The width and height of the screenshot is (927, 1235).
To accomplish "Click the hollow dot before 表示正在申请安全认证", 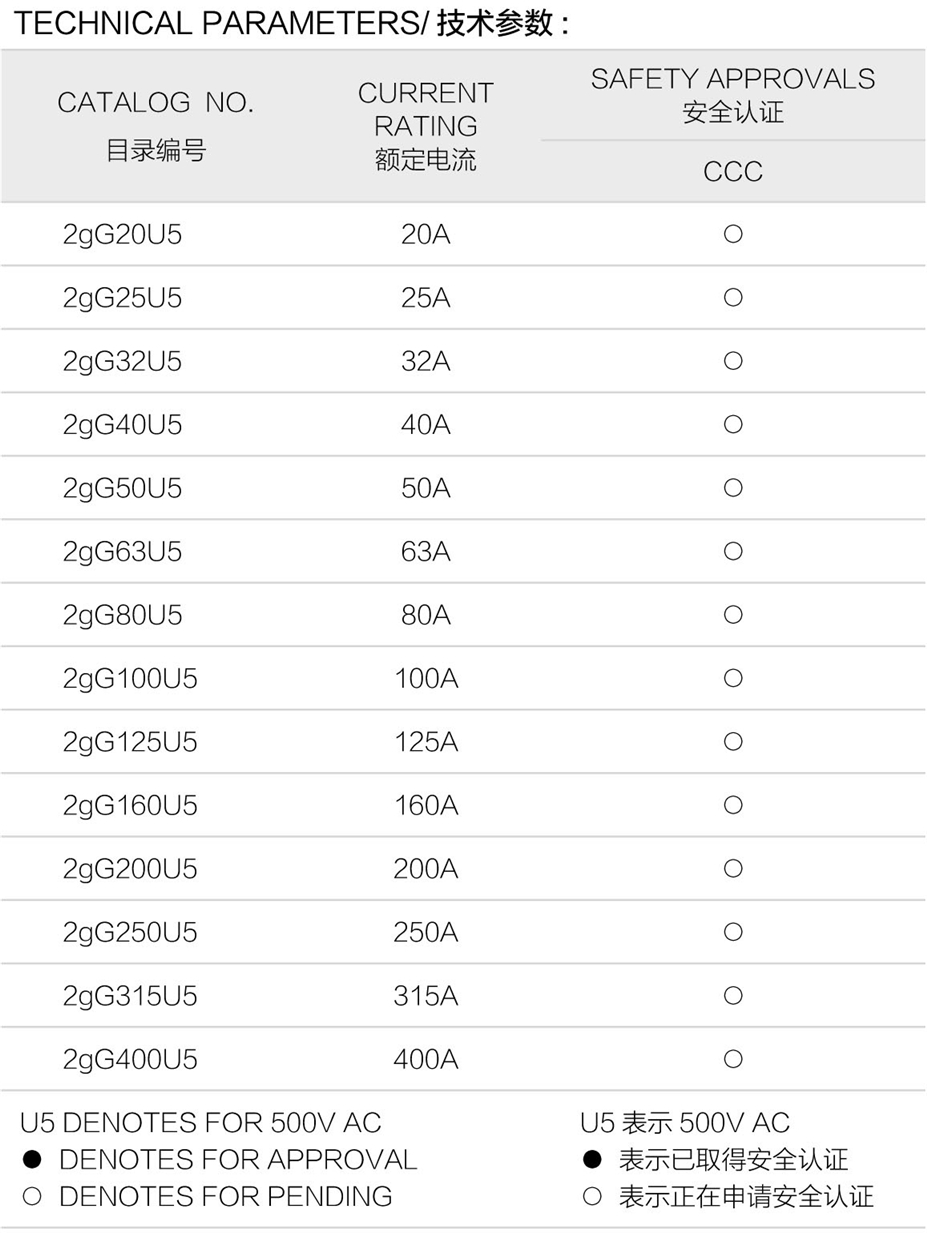I will pos(592,1195).
